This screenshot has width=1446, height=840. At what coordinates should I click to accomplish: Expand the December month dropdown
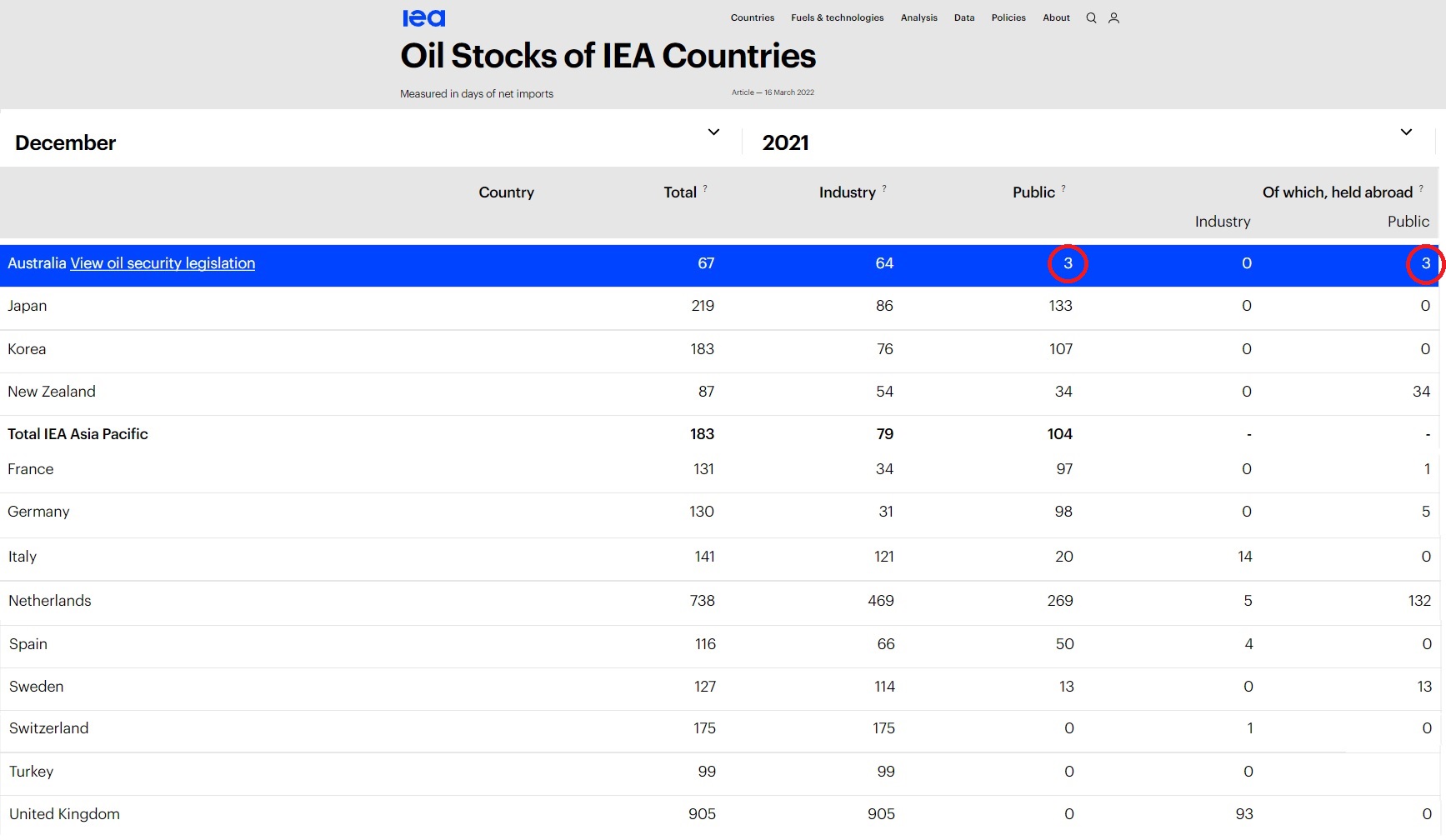coord(713,132)
